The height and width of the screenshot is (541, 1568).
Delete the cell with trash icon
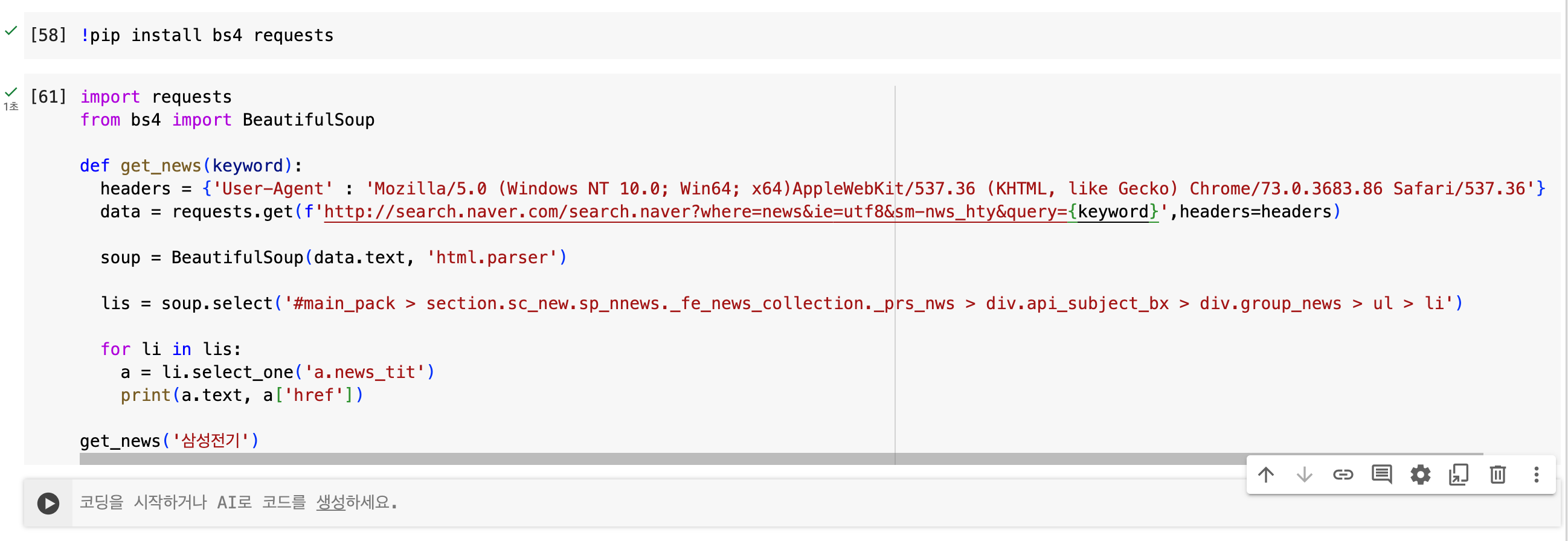pyautogui.click(x=1497, y=475)
